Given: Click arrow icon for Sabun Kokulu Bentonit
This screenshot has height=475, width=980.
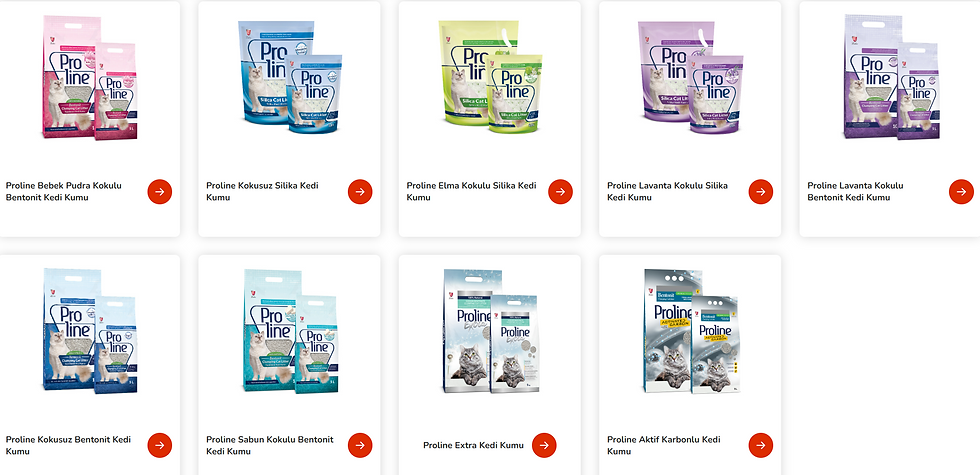Looking at the screenshot, I should [360, 446].
